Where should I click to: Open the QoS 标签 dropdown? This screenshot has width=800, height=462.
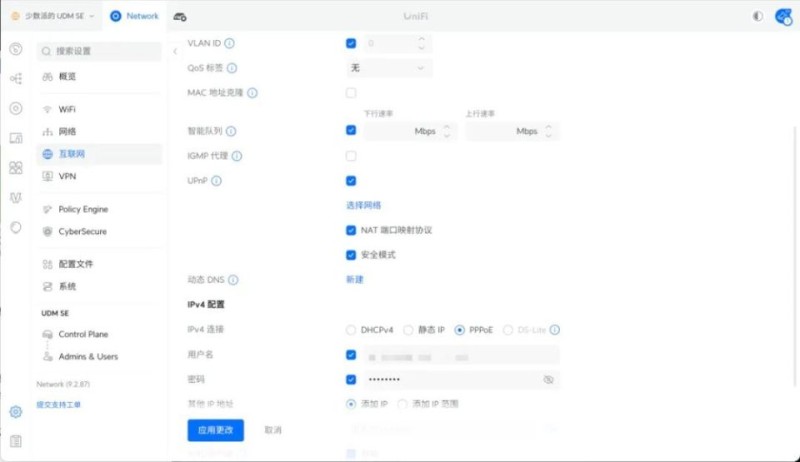pos(388,68)
